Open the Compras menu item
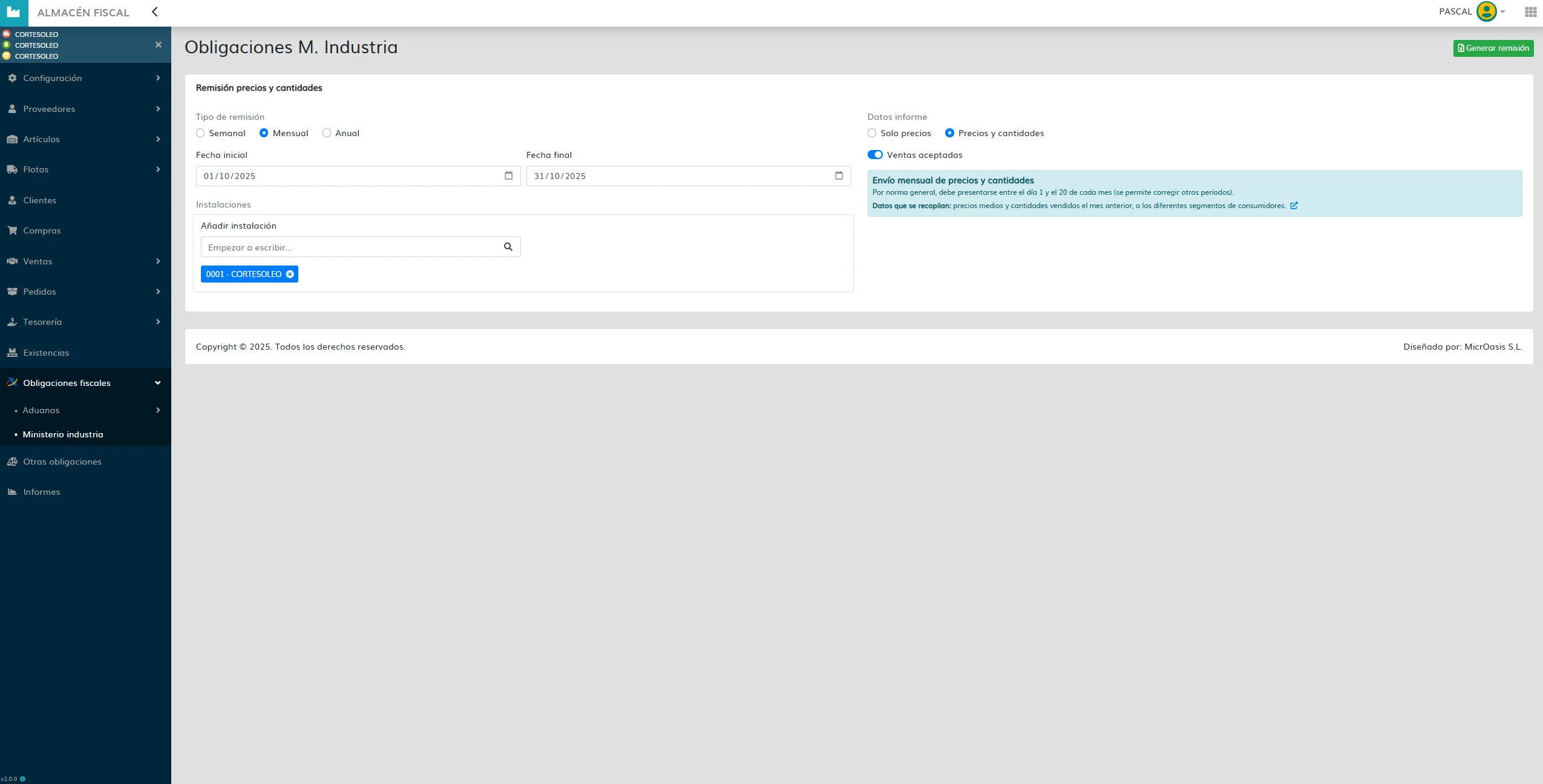The image size is (1543, 784). pos(85,230)
